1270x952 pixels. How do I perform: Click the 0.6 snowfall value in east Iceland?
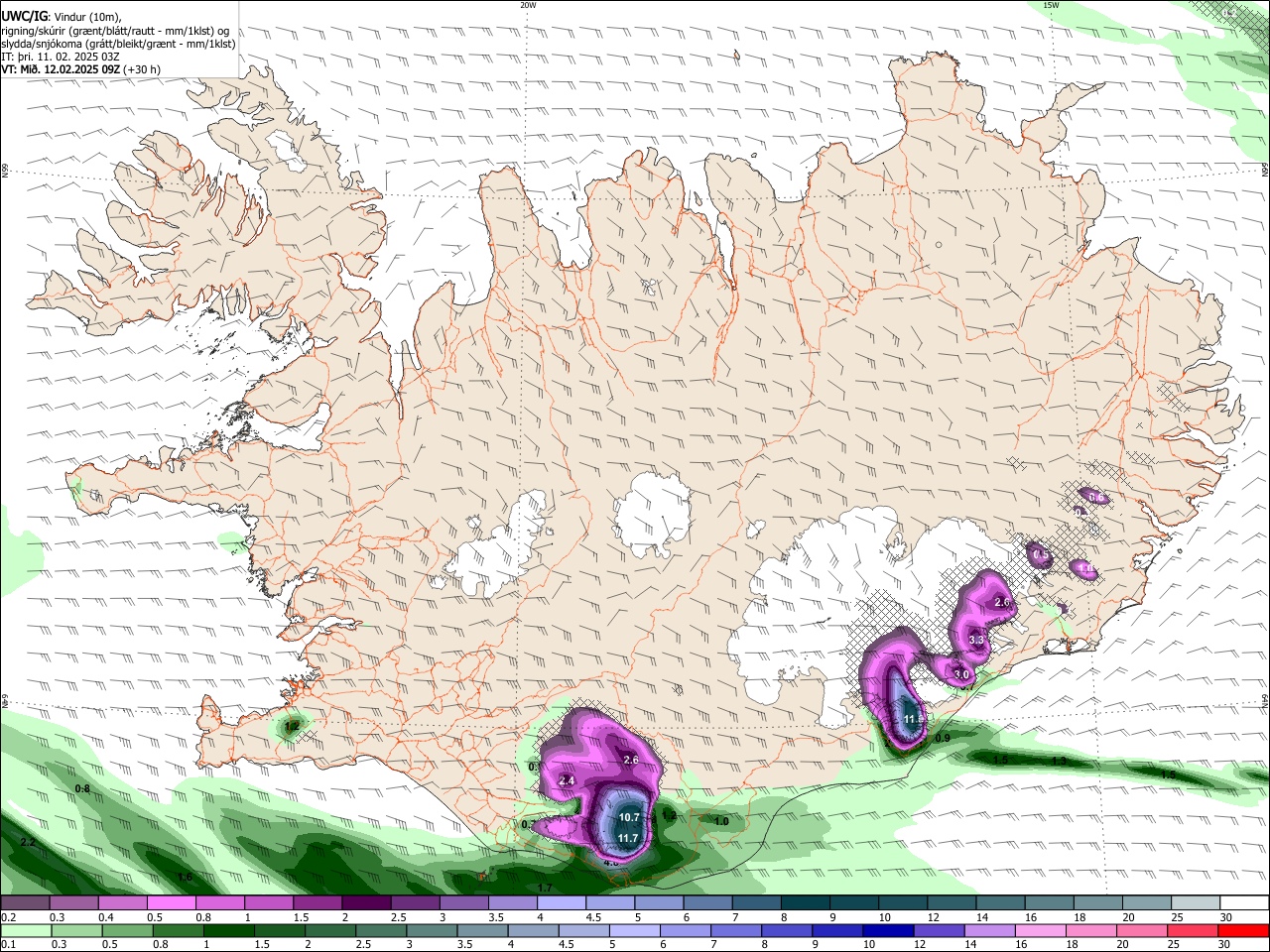(x=1096, y=497)
